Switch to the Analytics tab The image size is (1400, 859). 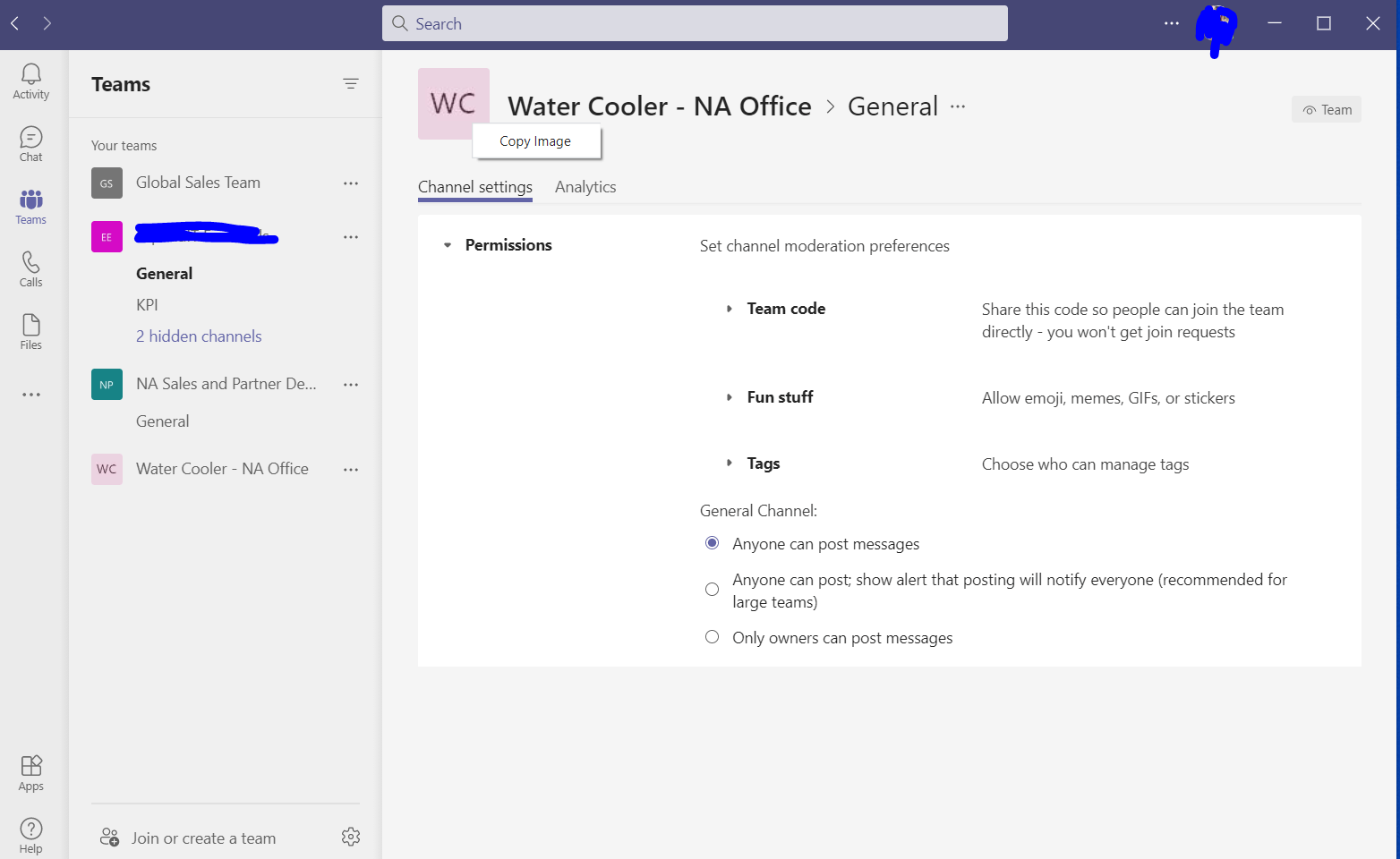click(x=585, y=187)
